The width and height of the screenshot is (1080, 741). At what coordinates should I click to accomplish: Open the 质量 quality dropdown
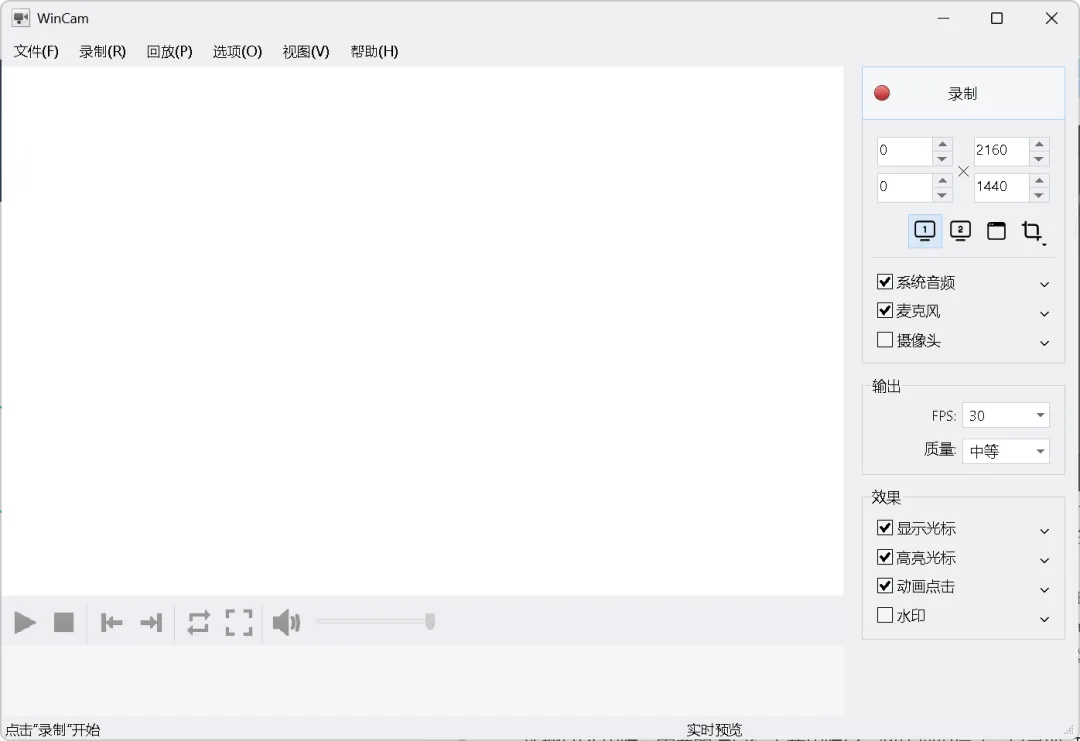click(x=1006, y=451)
